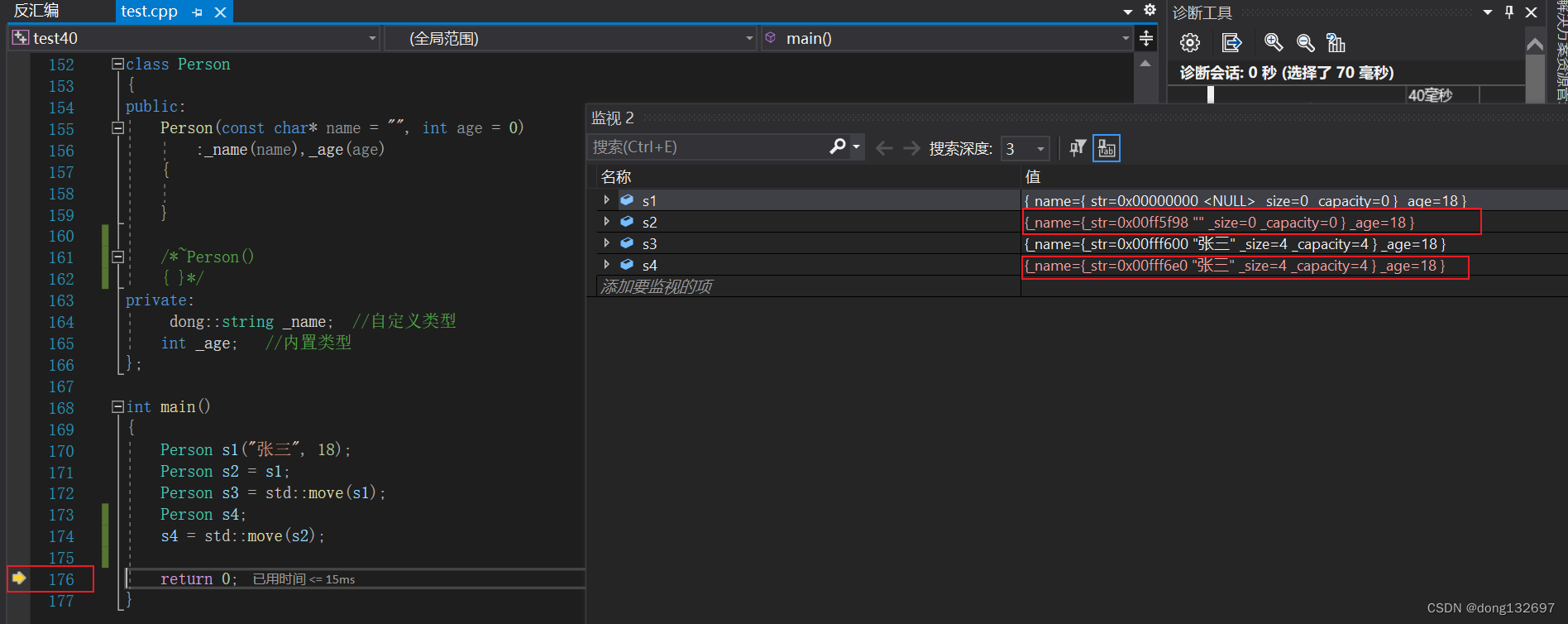Switch to the disassembly tab
Viewport: 1568px width, 624px height.
point(36,11)
